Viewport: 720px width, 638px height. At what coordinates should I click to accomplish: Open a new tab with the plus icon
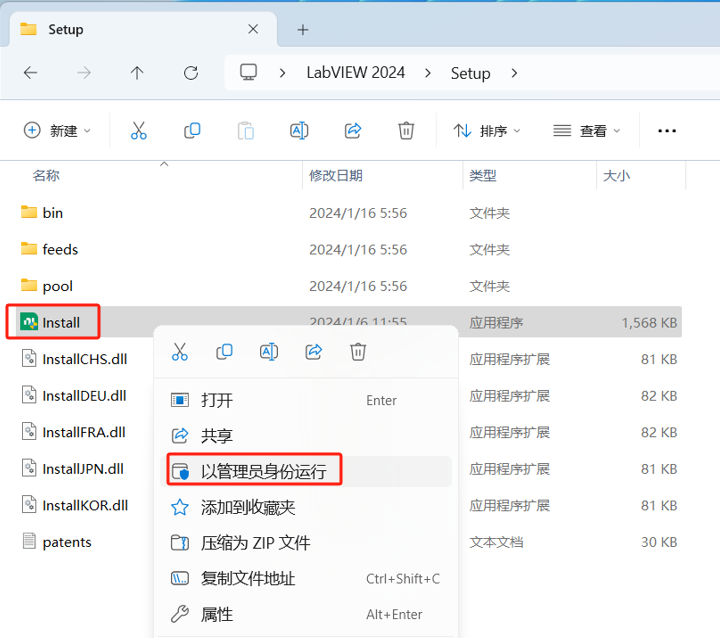(303, 30)
